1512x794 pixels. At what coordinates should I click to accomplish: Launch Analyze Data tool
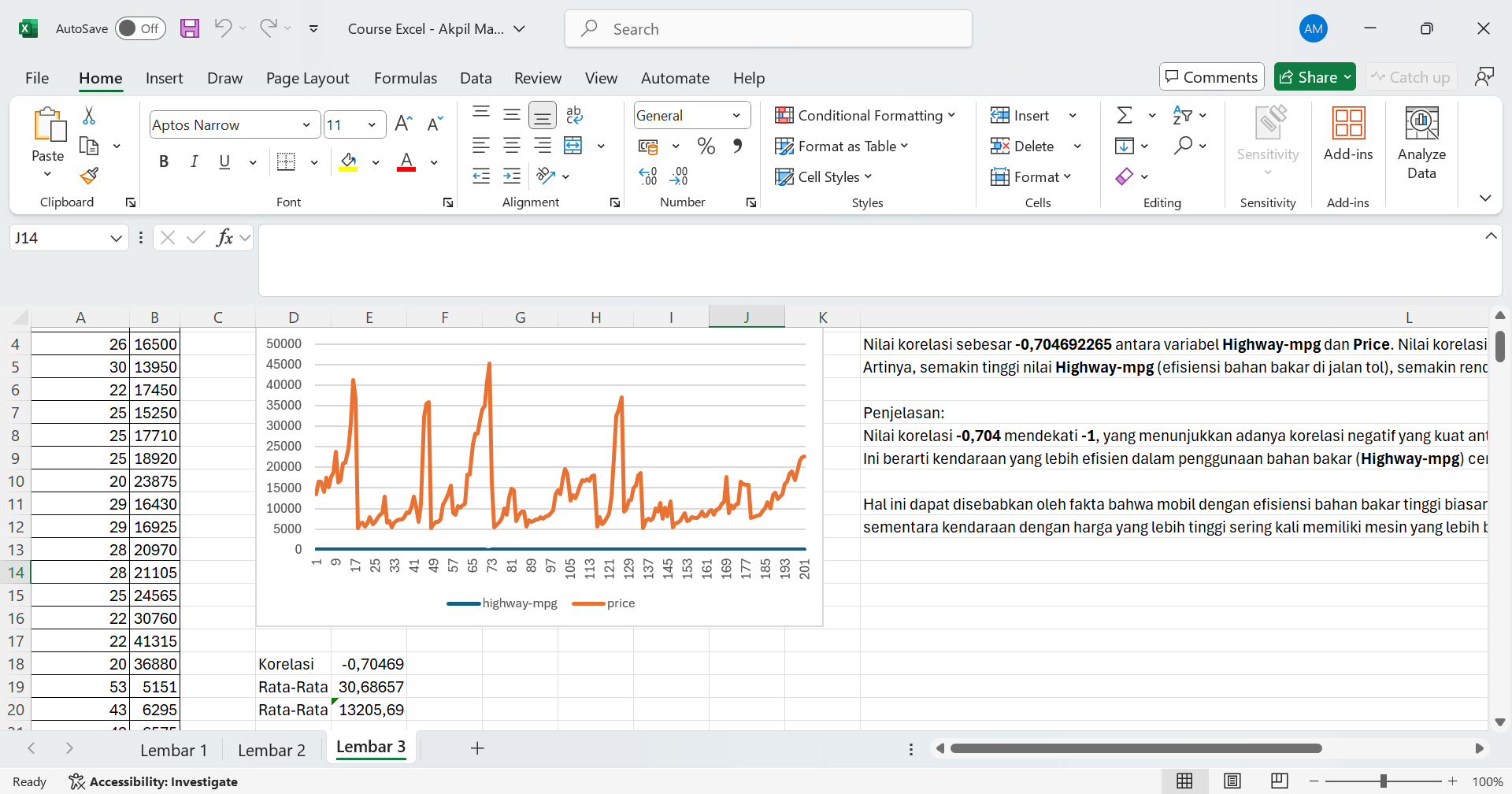pos(1421,143)
